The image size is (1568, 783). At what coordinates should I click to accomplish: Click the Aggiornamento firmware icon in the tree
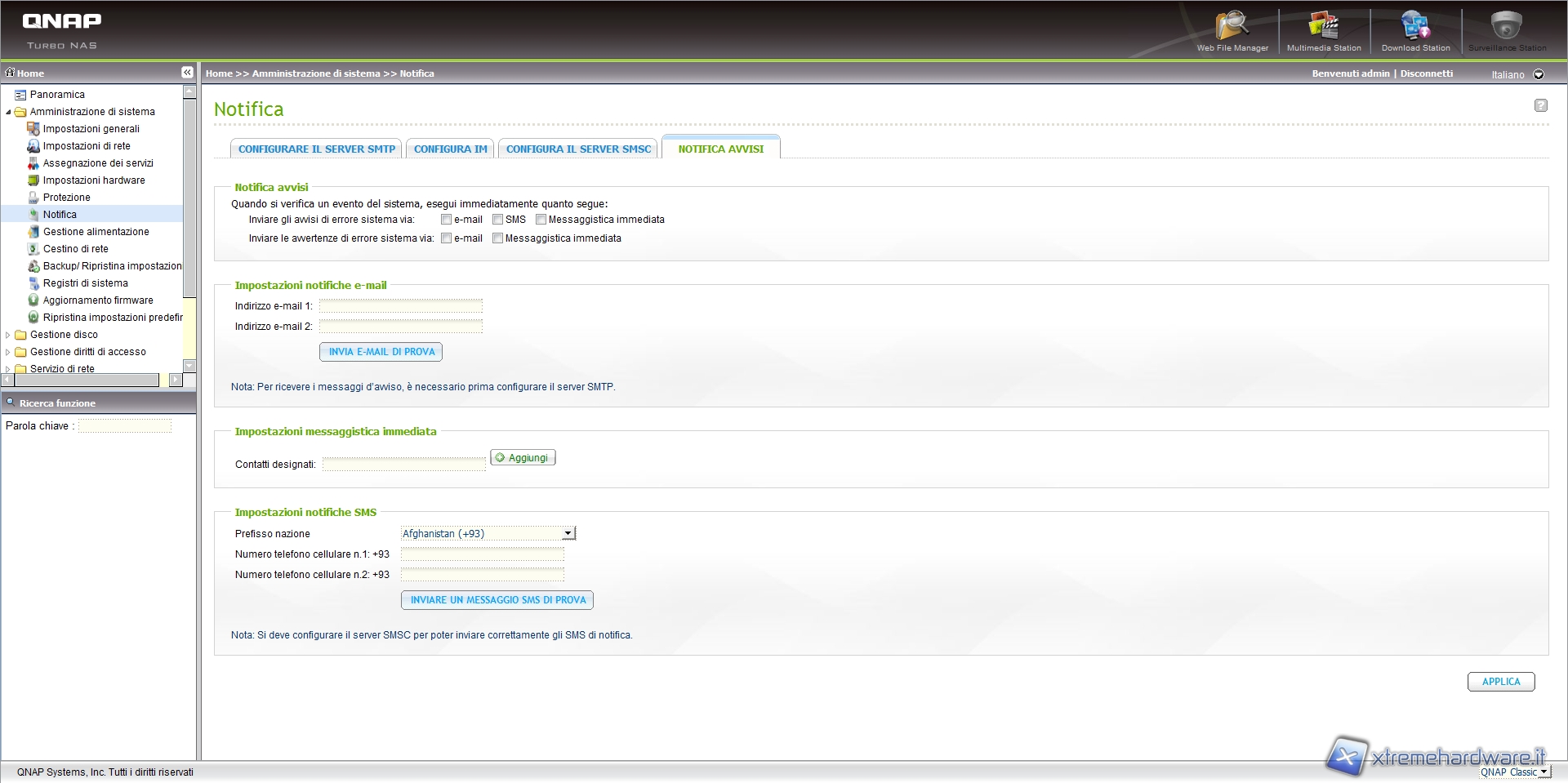[33, 300]
